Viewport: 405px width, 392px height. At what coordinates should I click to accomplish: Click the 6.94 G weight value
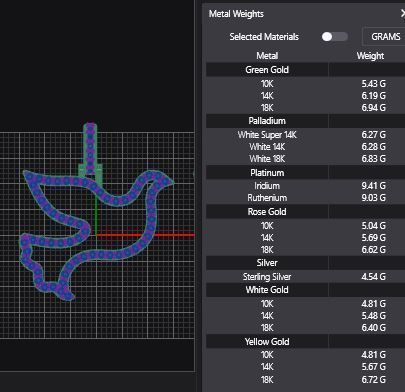(x=374, y=108)
